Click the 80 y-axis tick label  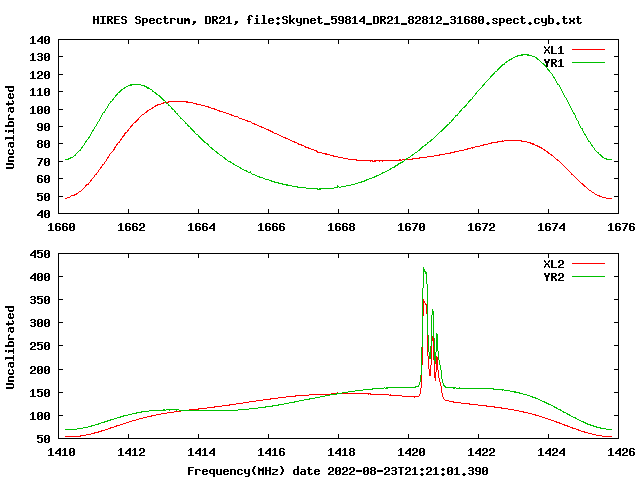click(x=44, y=144)
